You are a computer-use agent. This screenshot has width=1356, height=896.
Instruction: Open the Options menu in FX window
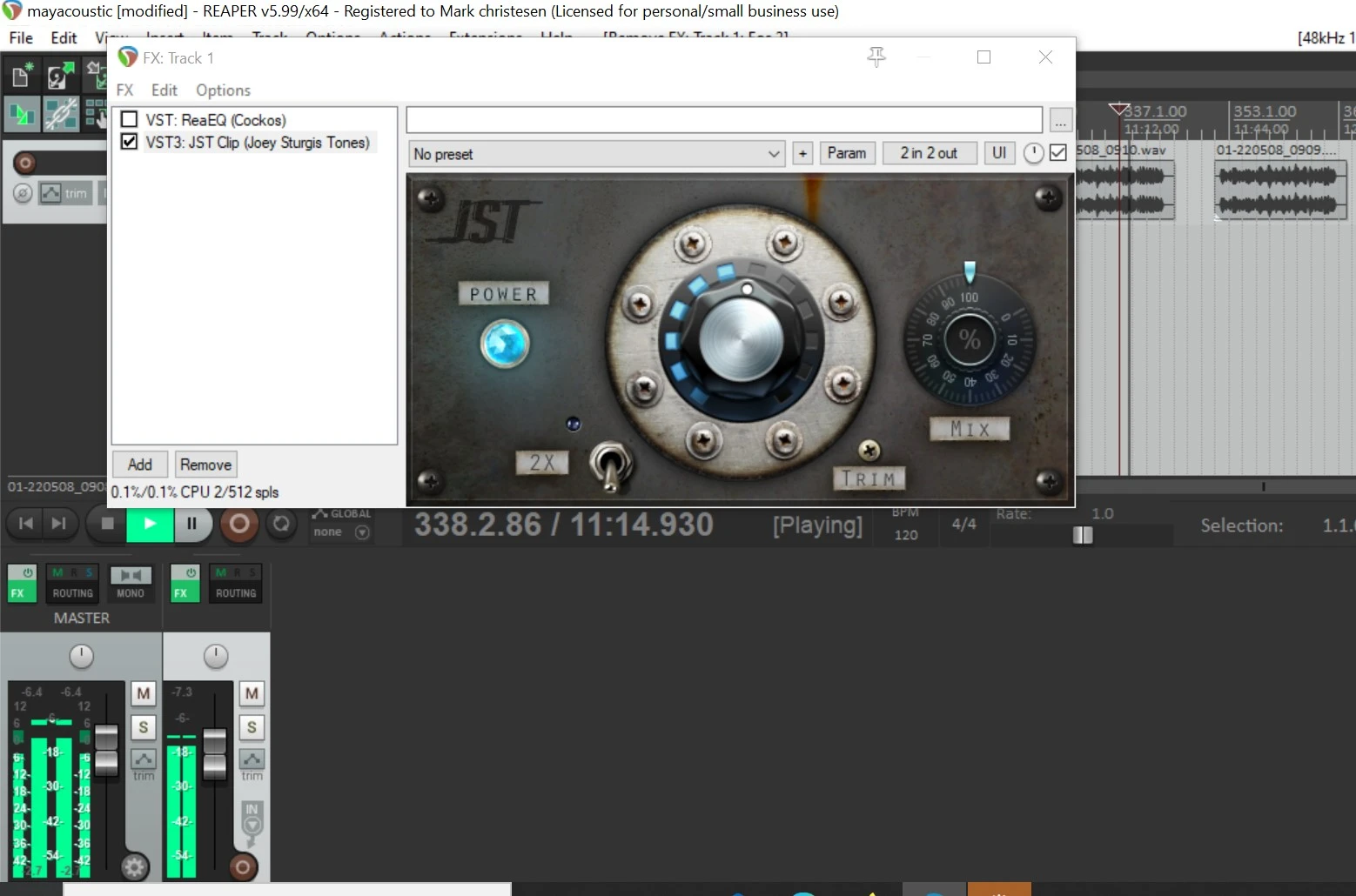[x=223, y=90]
